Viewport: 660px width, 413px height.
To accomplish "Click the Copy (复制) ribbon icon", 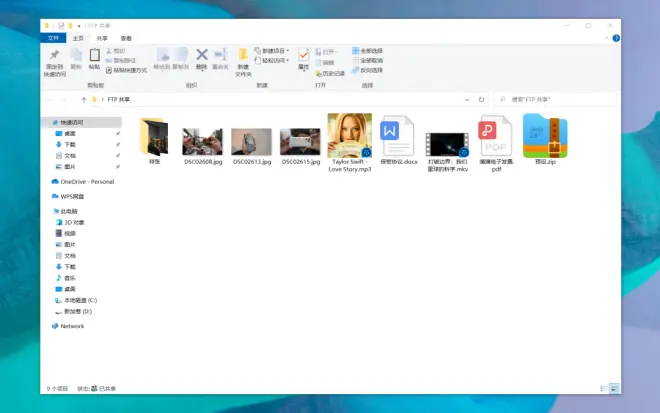I will coord(76,59).
